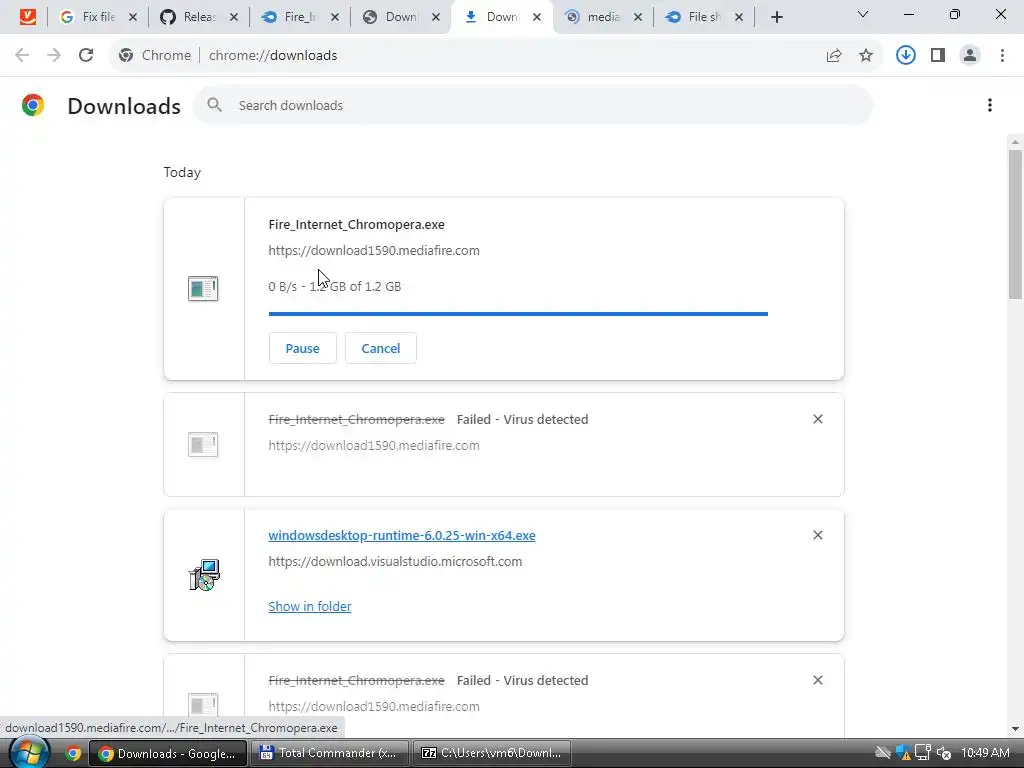Click the page vertical scrollbar thumb
Image resolution: width=1024 pixels, height=768 pixels.
[1015, 224]
